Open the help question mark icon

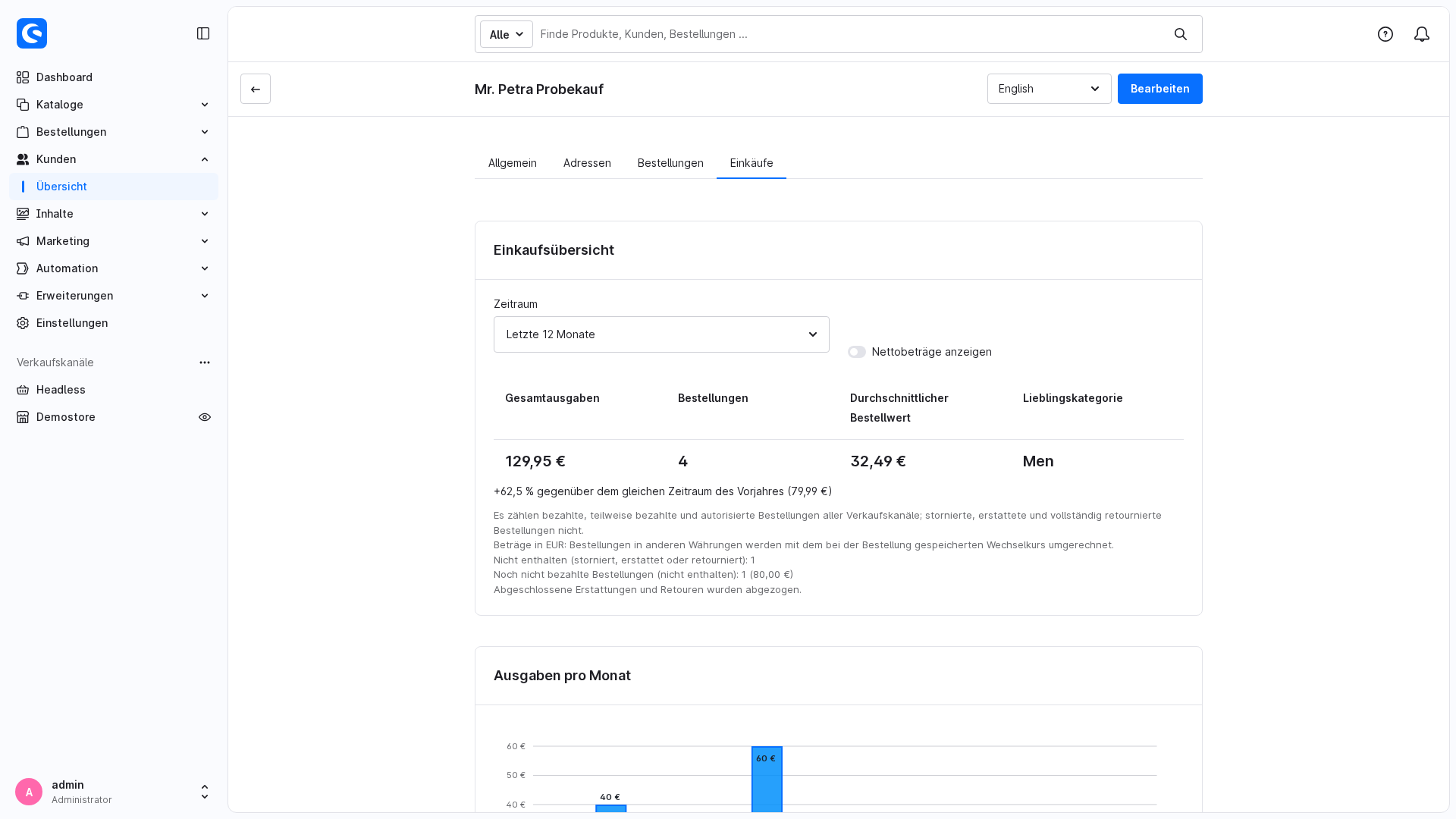[1385, 34]
